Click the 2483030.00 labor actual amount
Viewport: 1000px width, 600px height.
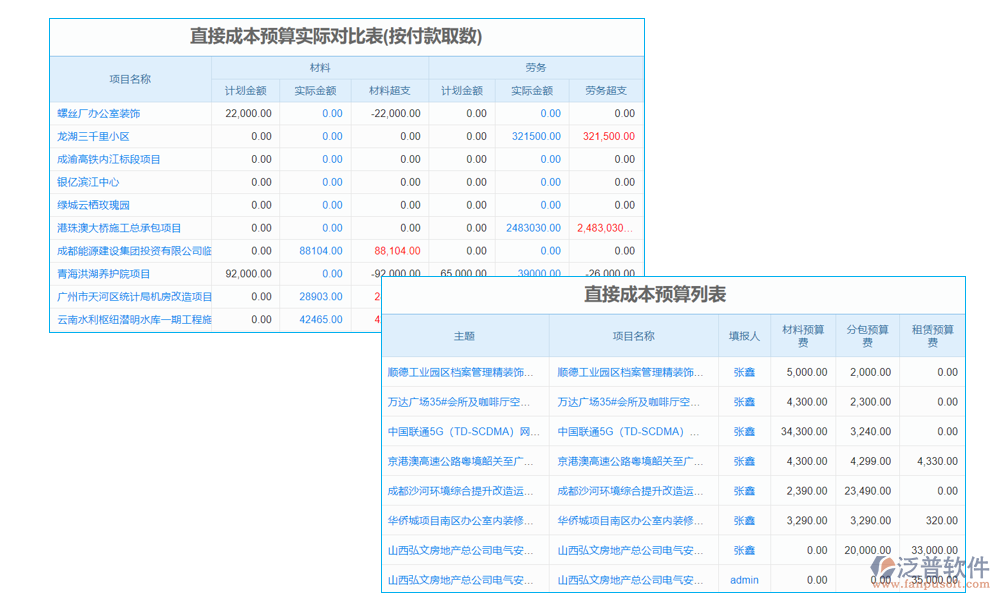[x=532, y=227]
